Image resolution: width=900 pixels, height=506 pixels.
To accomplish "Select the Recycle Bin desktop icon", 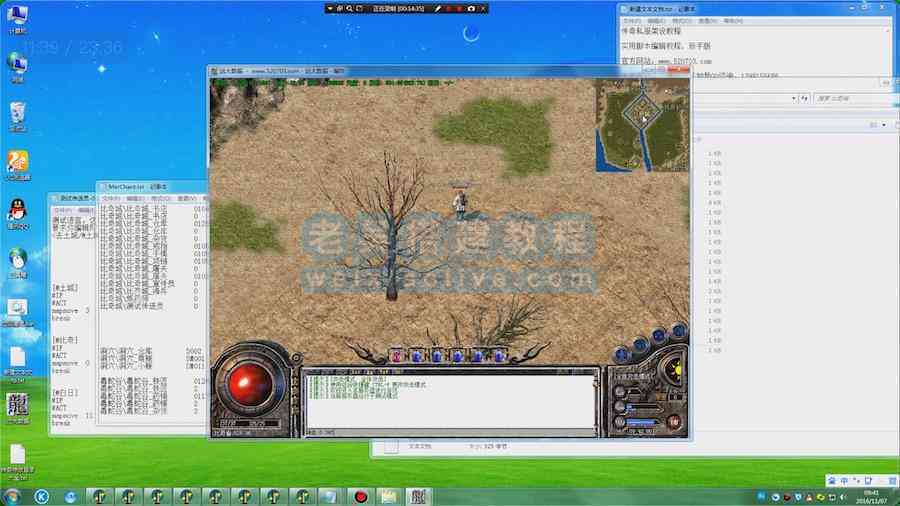I will coord(17,116).
